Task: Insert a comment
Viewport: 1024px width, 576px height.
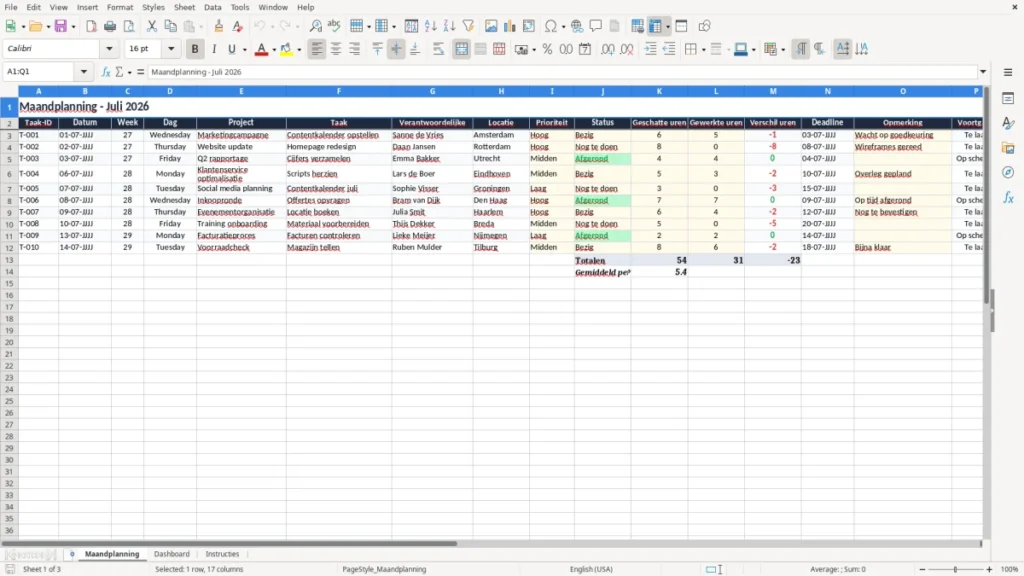Action: coord(596,26)
